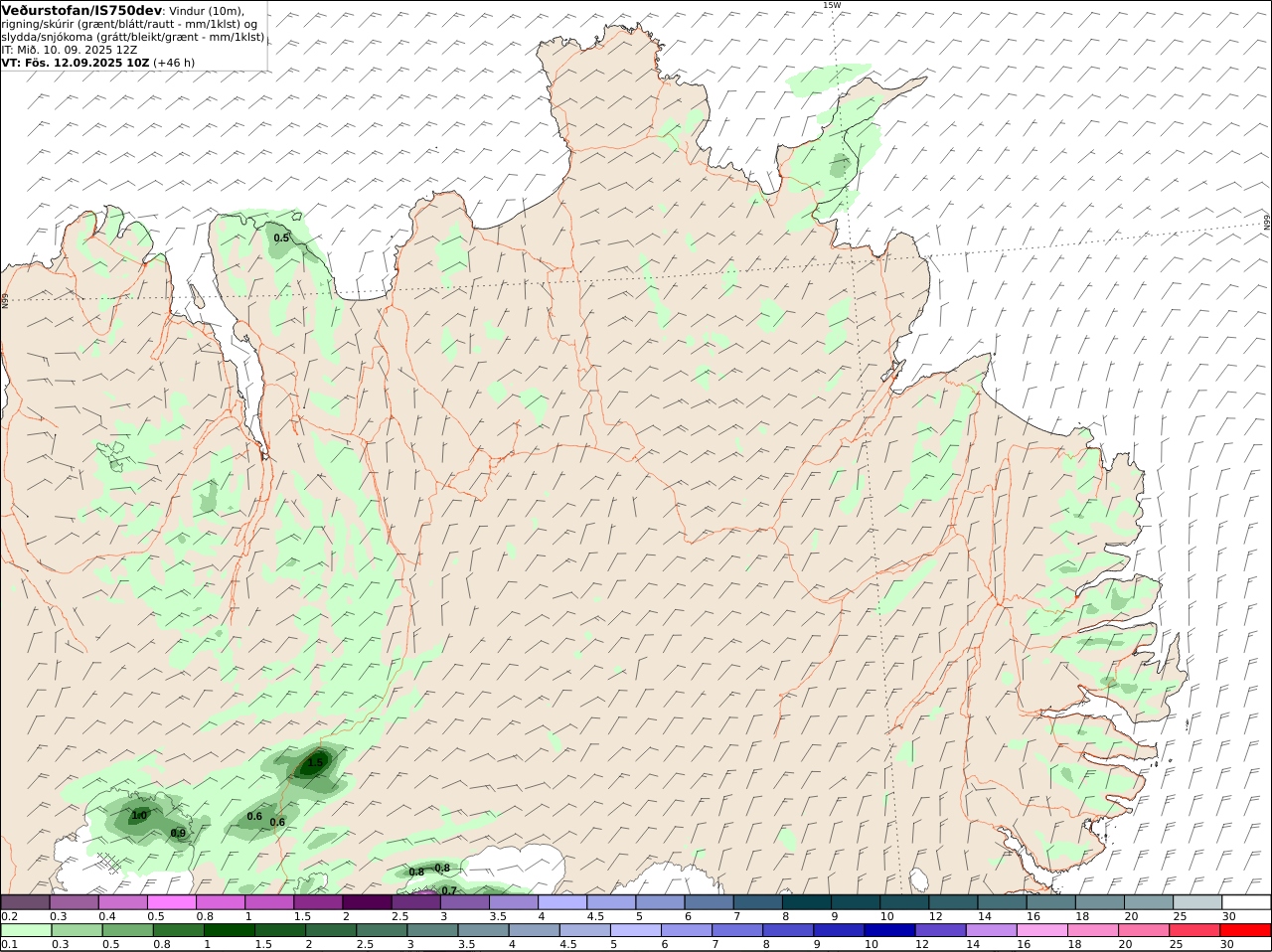1272x952 pixels.
Task: Pick the dark navy rain swatch at 10
Action: [889, 930]
